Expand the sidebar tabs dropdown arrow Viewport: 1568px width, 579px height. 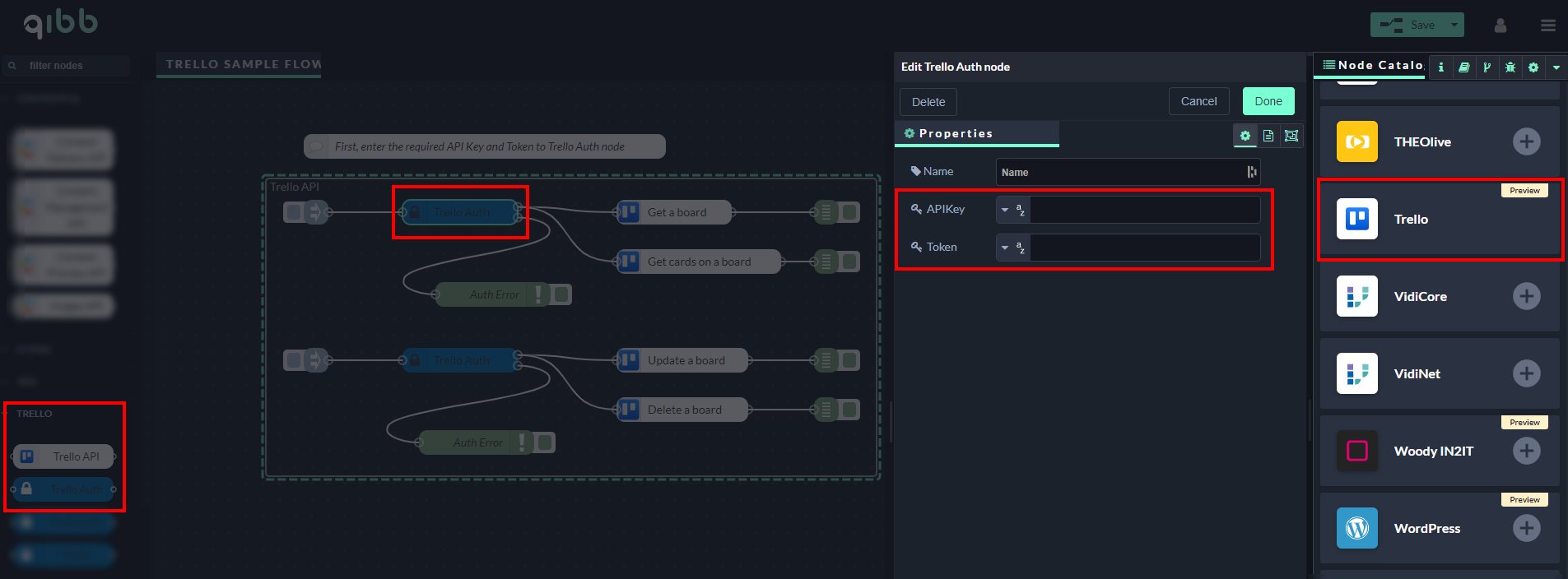1556,67
